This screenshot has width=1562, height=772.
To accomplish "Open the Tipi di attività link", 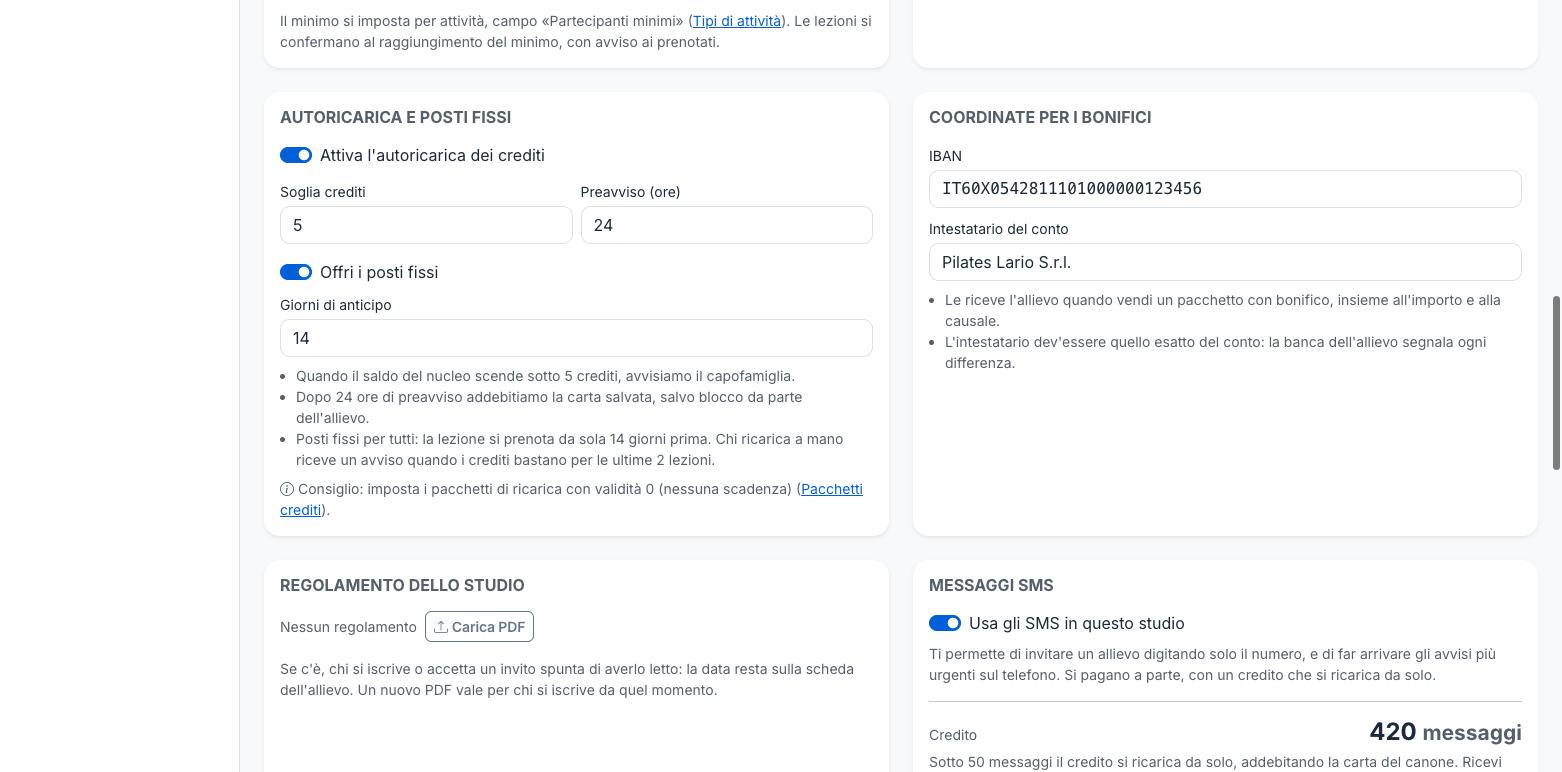I will (x=737, y=20).
